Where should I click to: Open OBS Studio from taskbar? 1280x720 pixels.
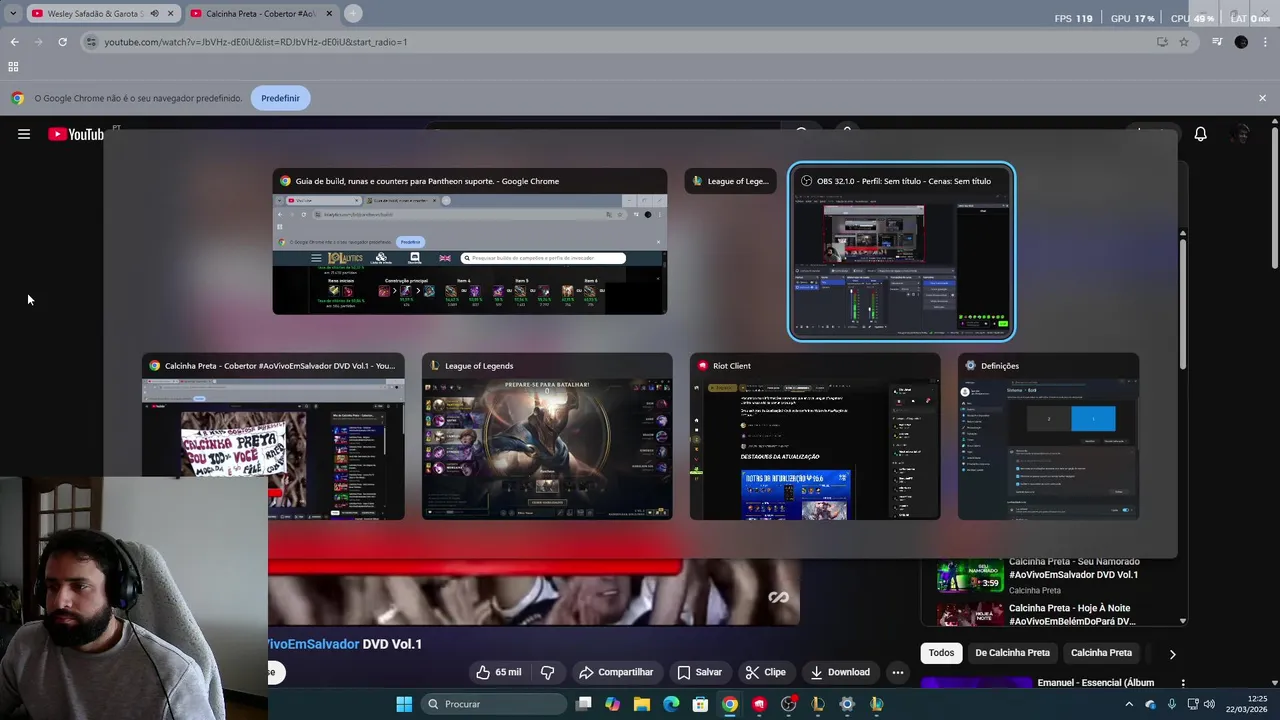tap(789, 704)
